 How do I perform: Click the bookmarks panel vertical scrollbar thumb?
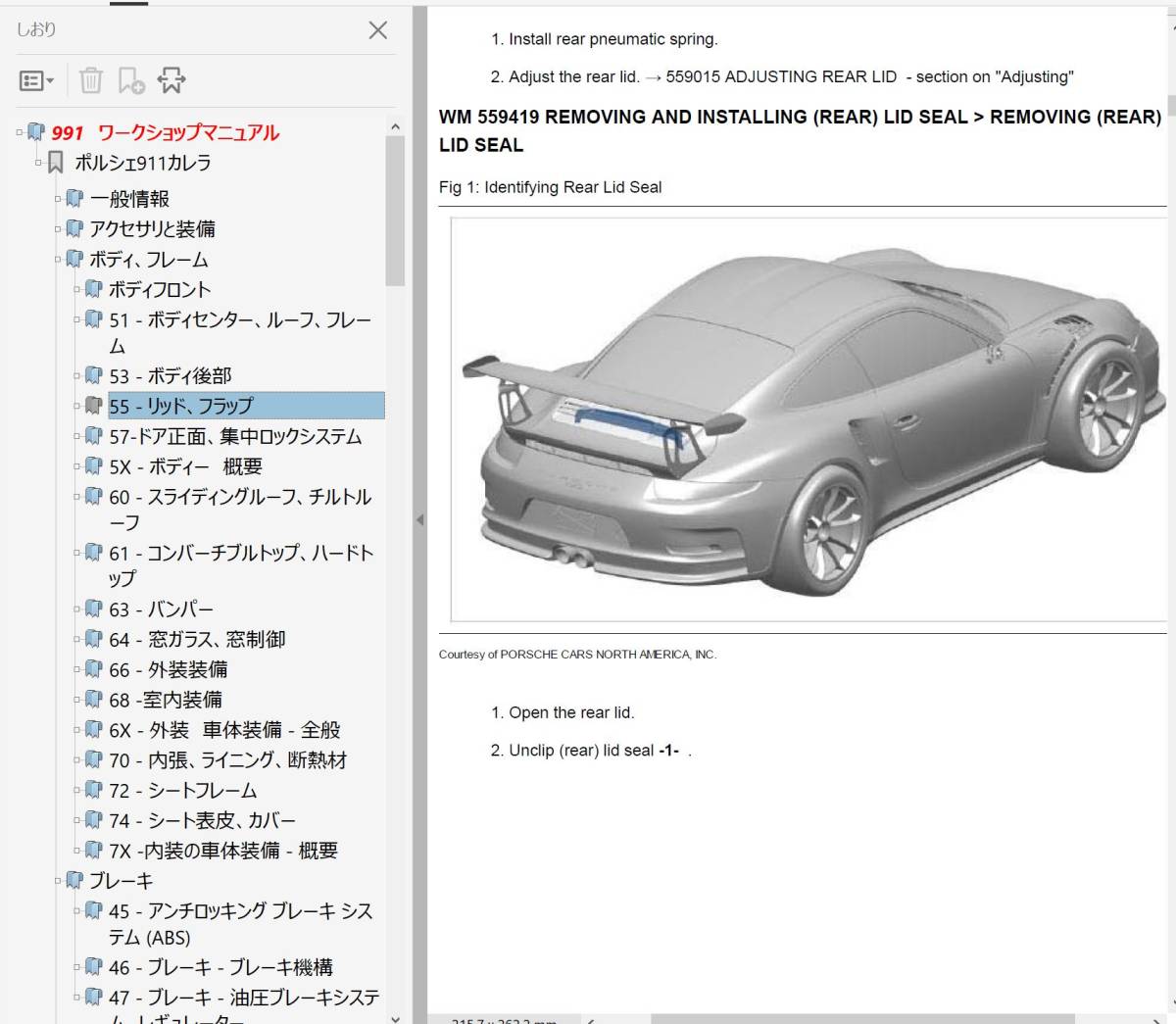(395, 210)
